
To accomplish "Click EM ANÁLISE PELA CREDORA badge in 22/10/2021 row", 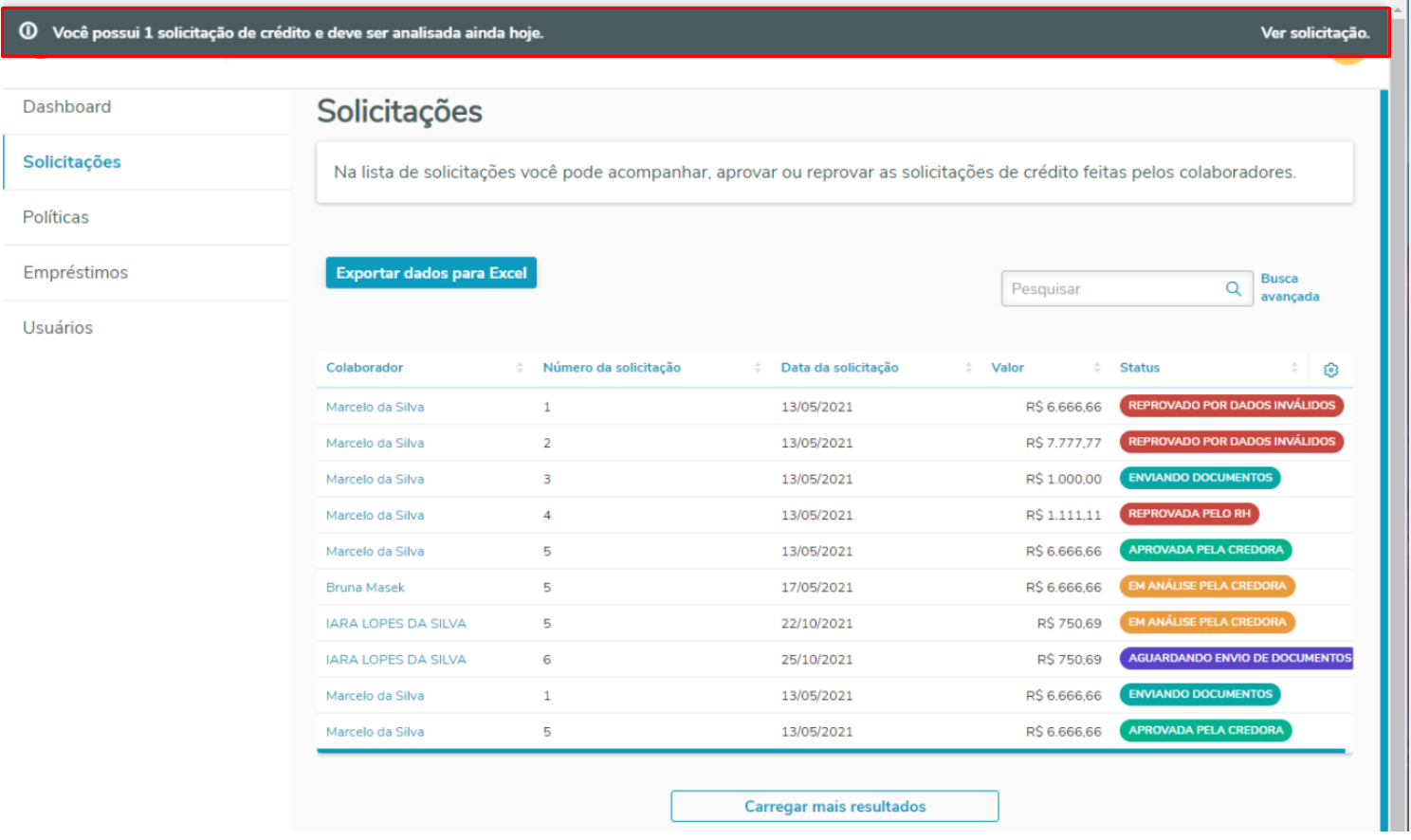I will (1207, 622).
